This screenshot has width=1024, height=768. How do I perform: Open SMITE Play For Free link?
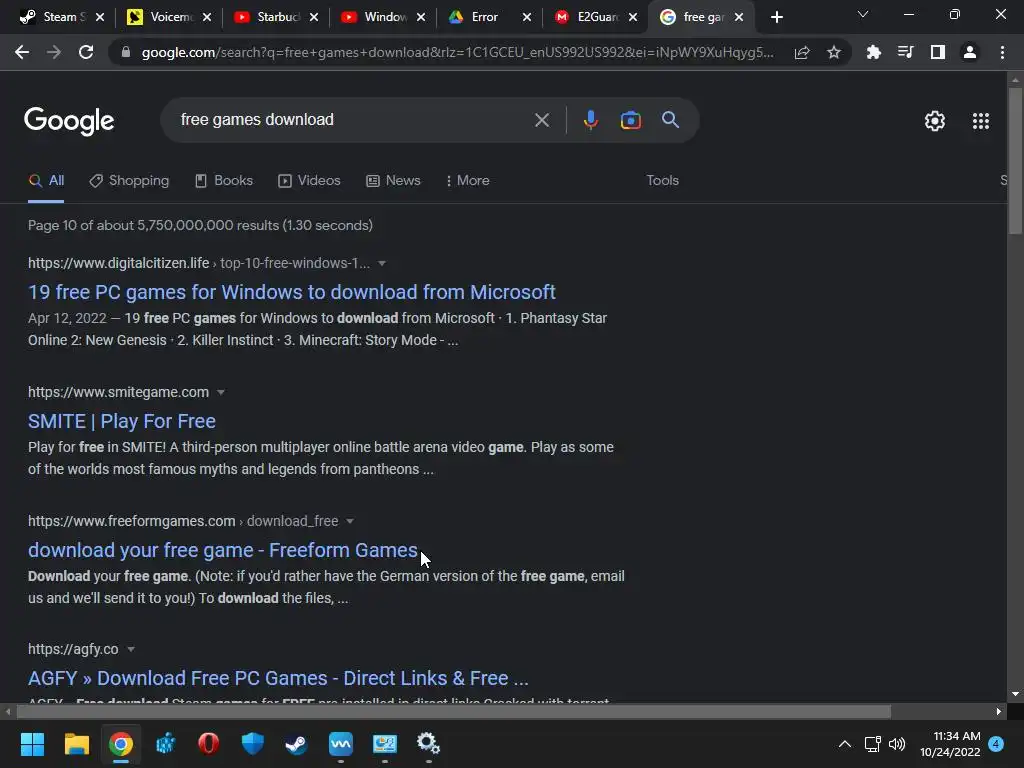(x=121, y=421)
